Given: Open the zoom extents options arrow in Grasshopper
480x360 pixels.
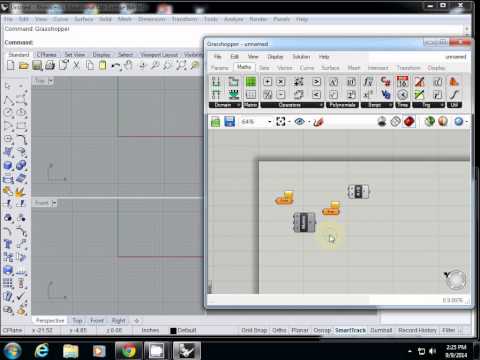Looking at the screenshot, I should [x=289, y=122].
